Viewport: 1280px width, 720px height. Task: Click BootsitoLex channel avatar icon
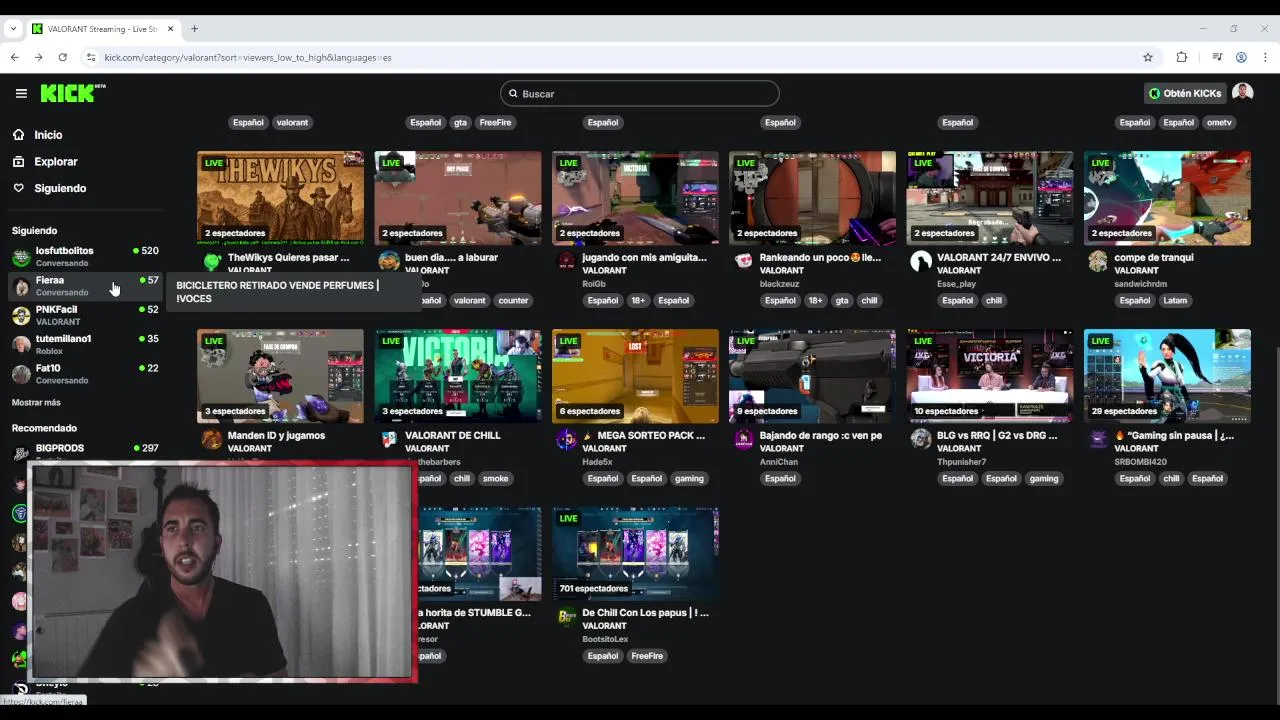pyautogui.click(x=566, y=618)
